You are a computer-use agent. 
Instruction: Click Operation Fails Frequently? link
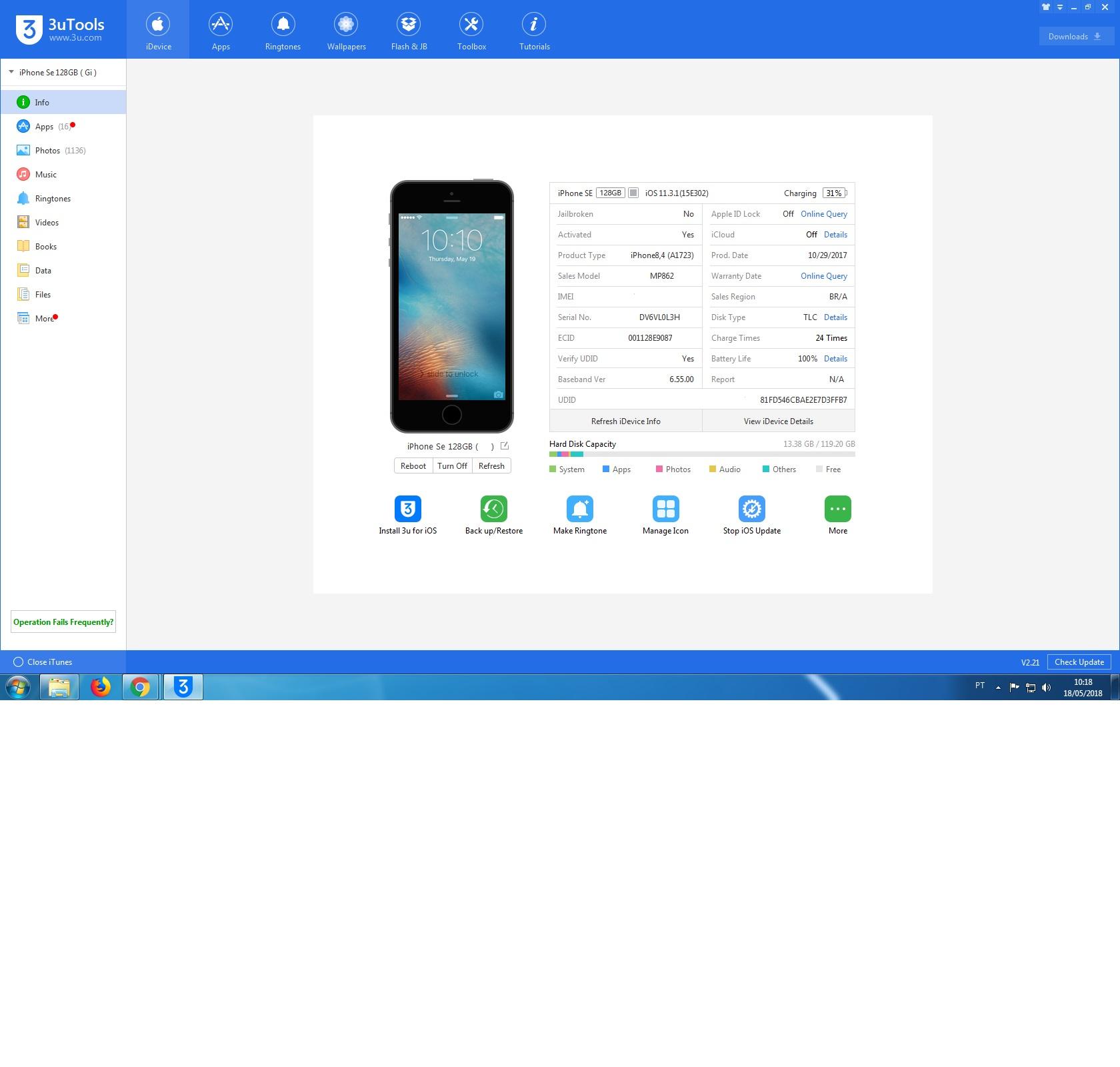tap(63, 622)
